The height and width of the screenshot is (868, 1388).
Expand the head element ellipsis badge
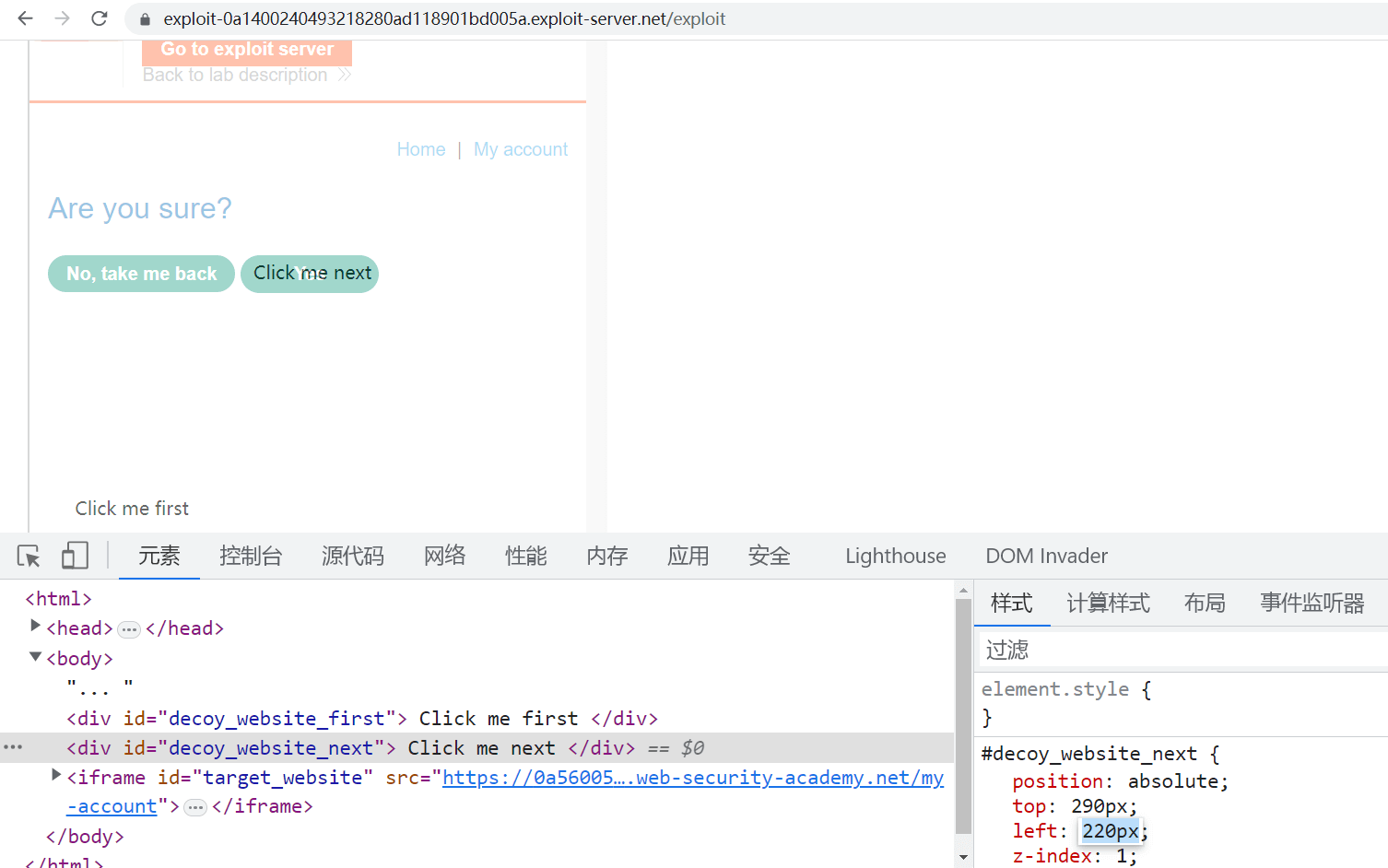129,629
